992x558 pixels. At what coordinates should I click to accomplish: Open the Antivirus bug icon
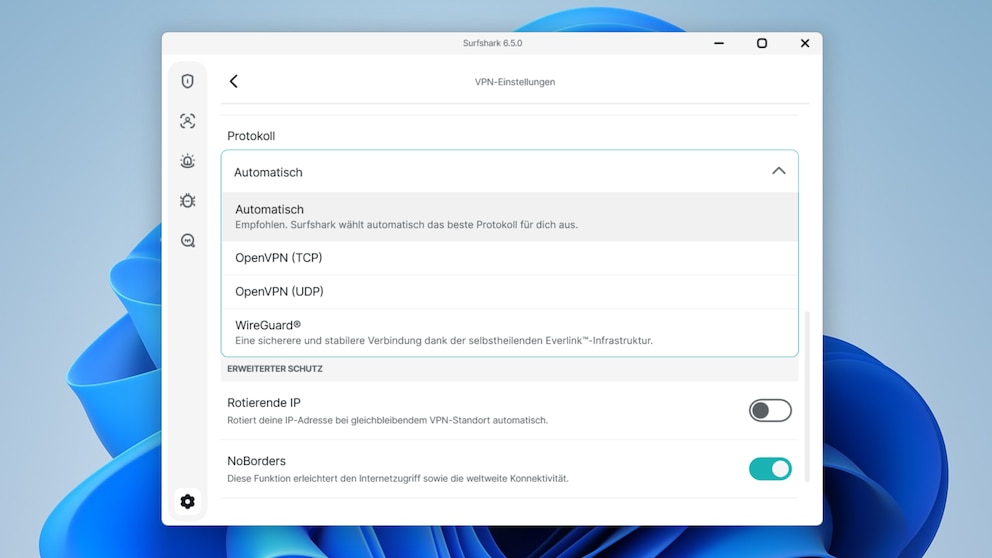pos(187,201)
